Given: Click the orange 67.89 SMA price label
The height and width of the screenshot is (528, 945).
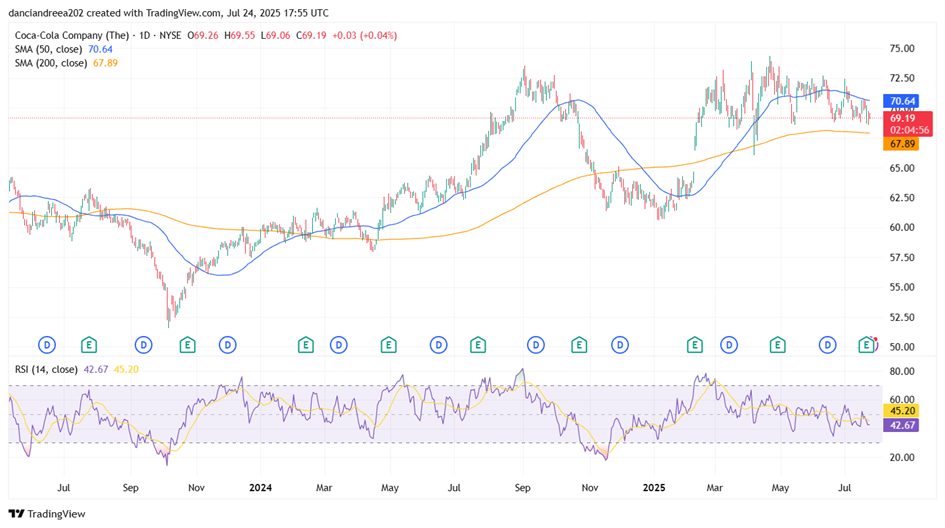Looking at the screenshot, I should [x=903, y=144].
